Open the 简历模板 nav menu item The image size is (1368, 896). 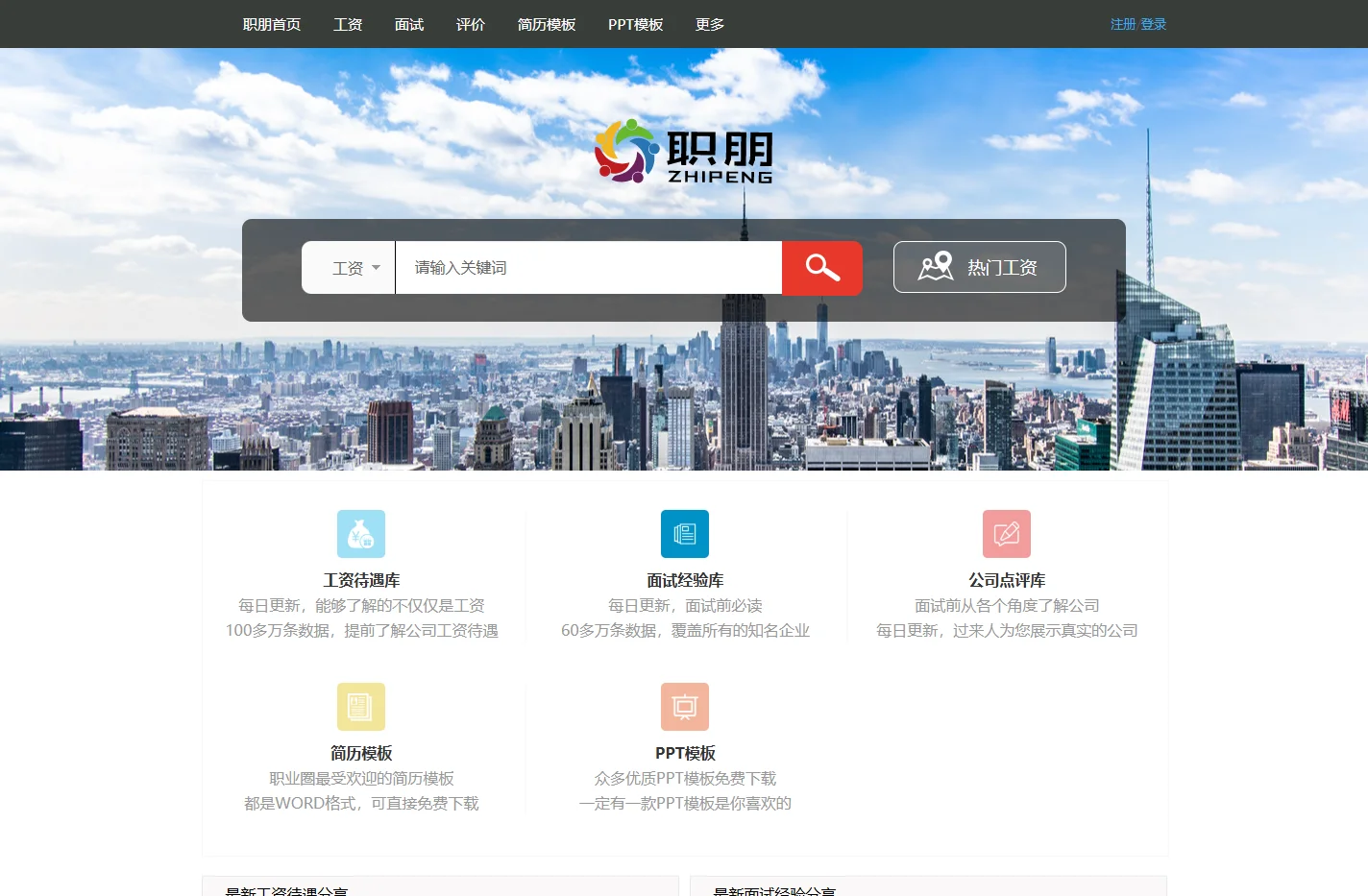[x=547, y=24]
